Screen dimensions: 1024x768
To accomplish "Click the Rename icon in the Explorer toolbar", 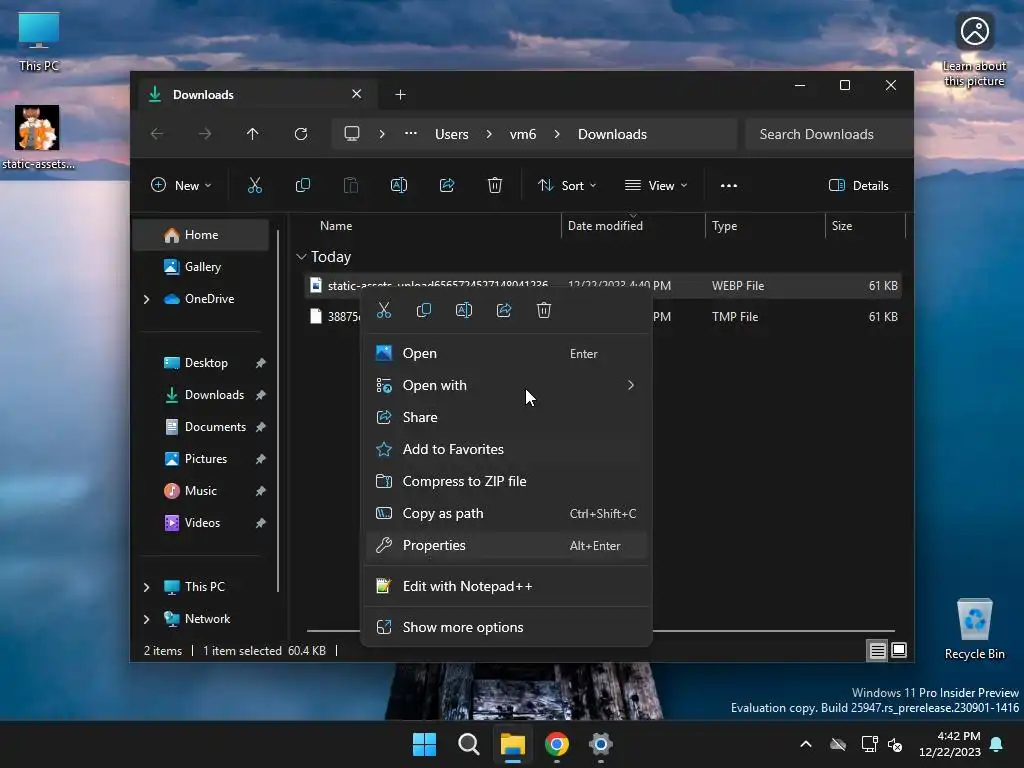I will [x=398, y=185].
